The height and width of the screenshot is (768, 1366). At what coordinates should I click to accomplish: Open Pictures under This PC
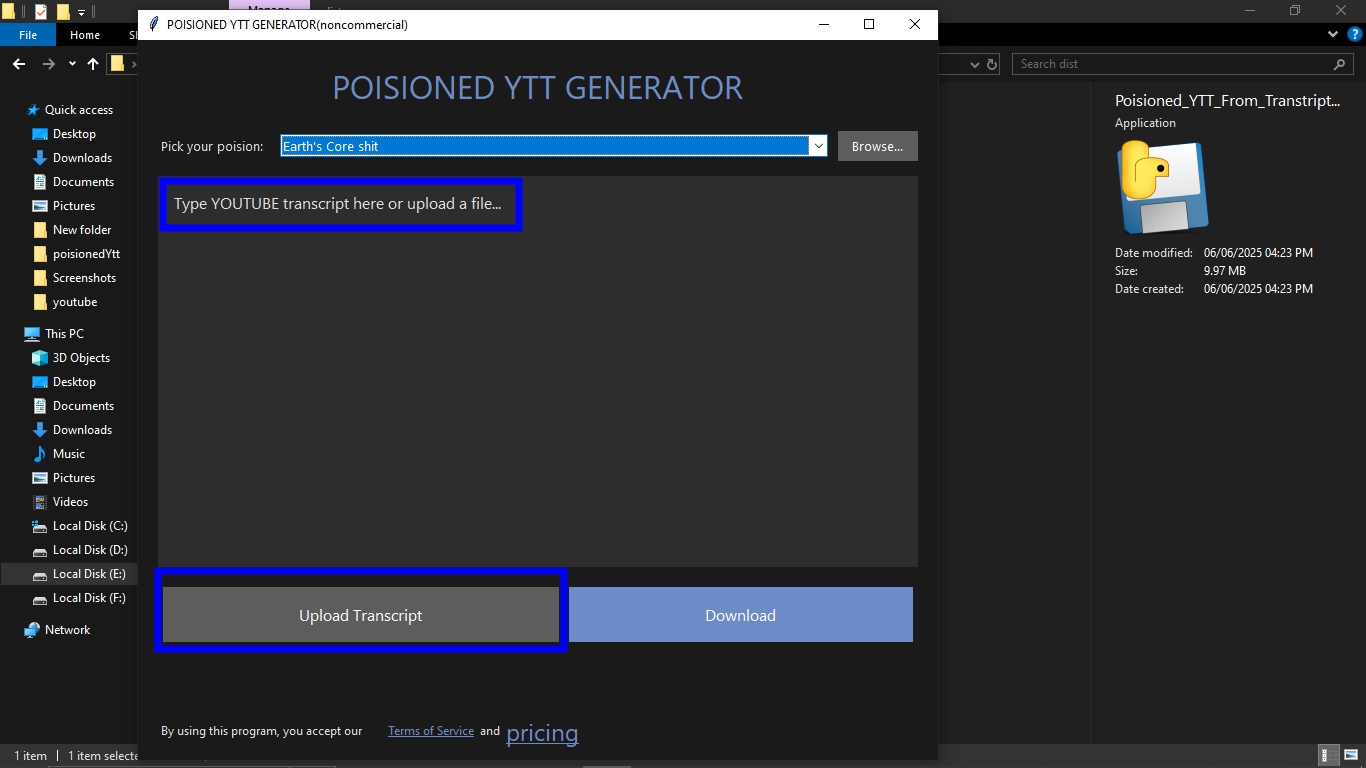coord(74,478)
